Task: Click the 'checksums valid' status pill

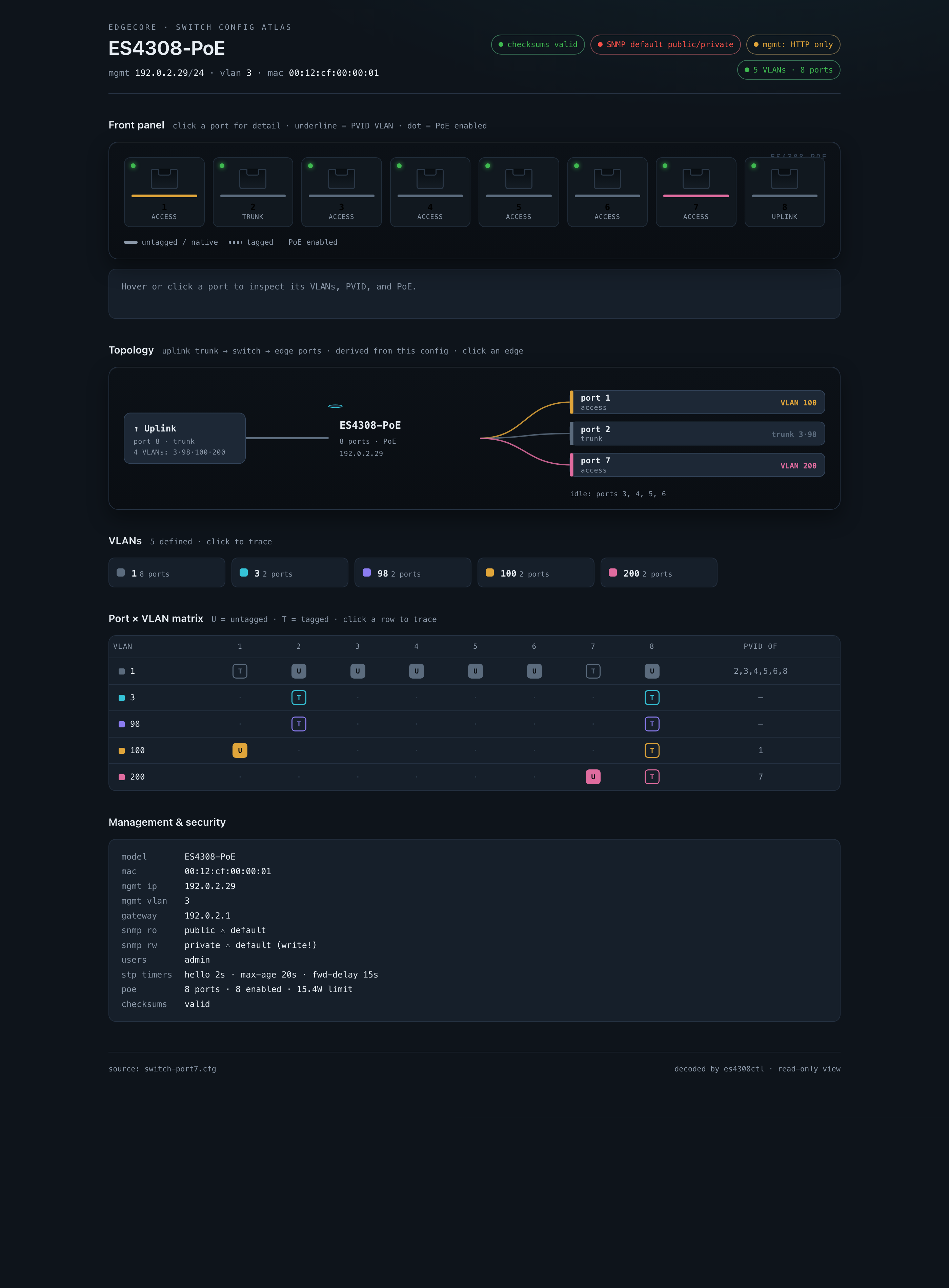Action: coord(538,44)
